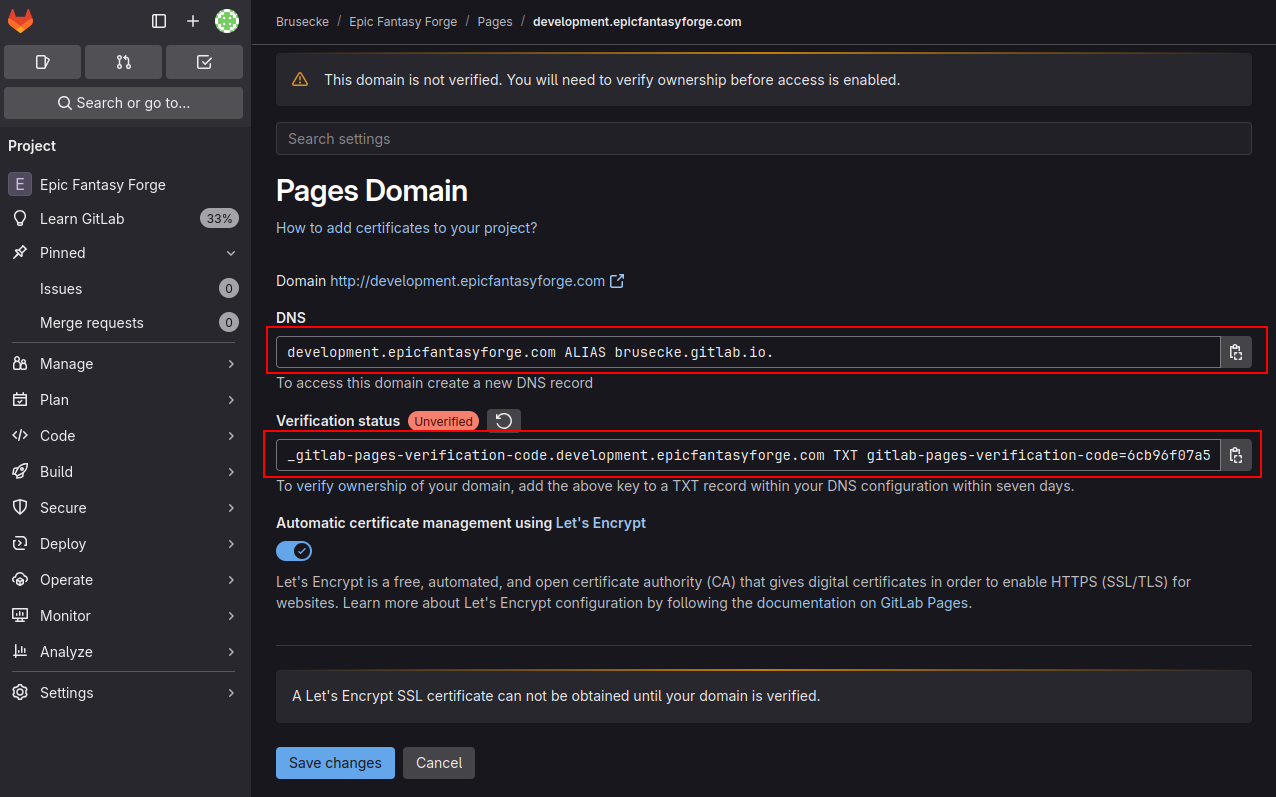Click the Cancel button
Screen dimensions: 1276x797
point(439,763)
